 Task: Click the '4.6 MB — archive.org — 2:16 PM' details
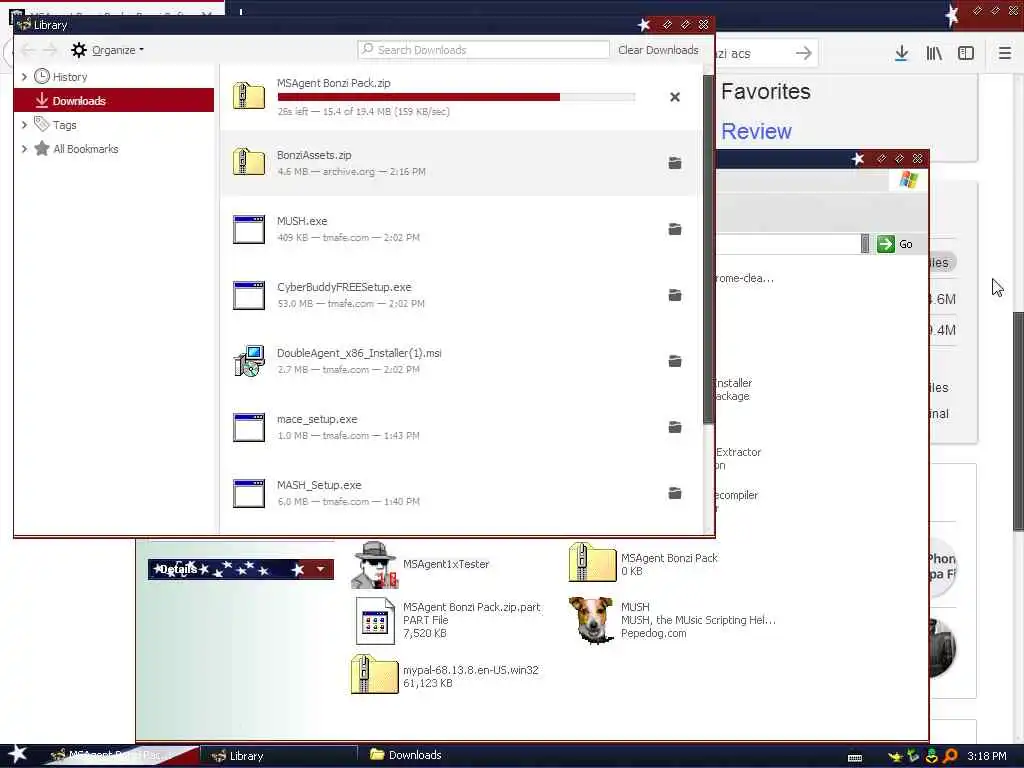(351, 172)
